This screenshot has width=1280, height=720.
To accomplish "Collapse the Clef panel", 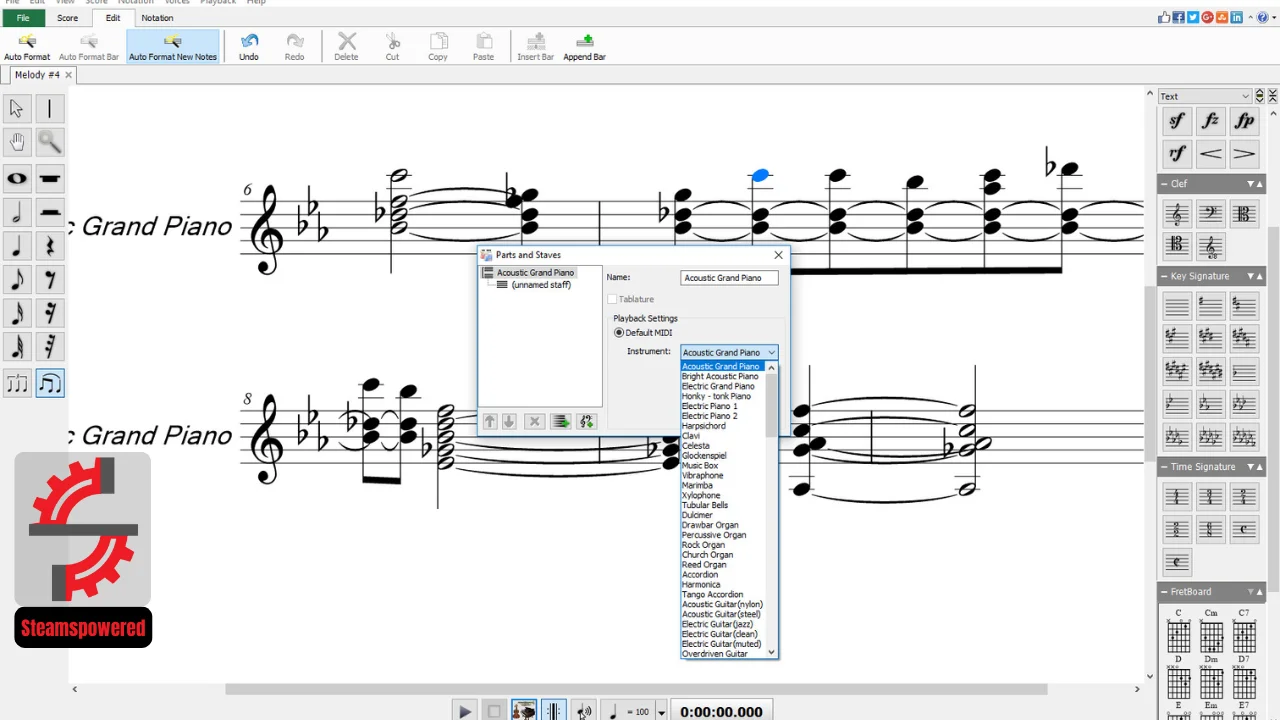I will (1165, 184).
